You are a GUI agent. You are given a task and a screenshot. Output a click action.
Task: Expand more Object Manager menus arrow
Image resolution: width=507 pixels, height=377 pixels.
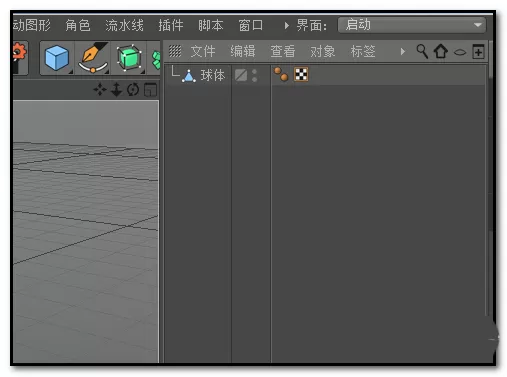point(403,52)
